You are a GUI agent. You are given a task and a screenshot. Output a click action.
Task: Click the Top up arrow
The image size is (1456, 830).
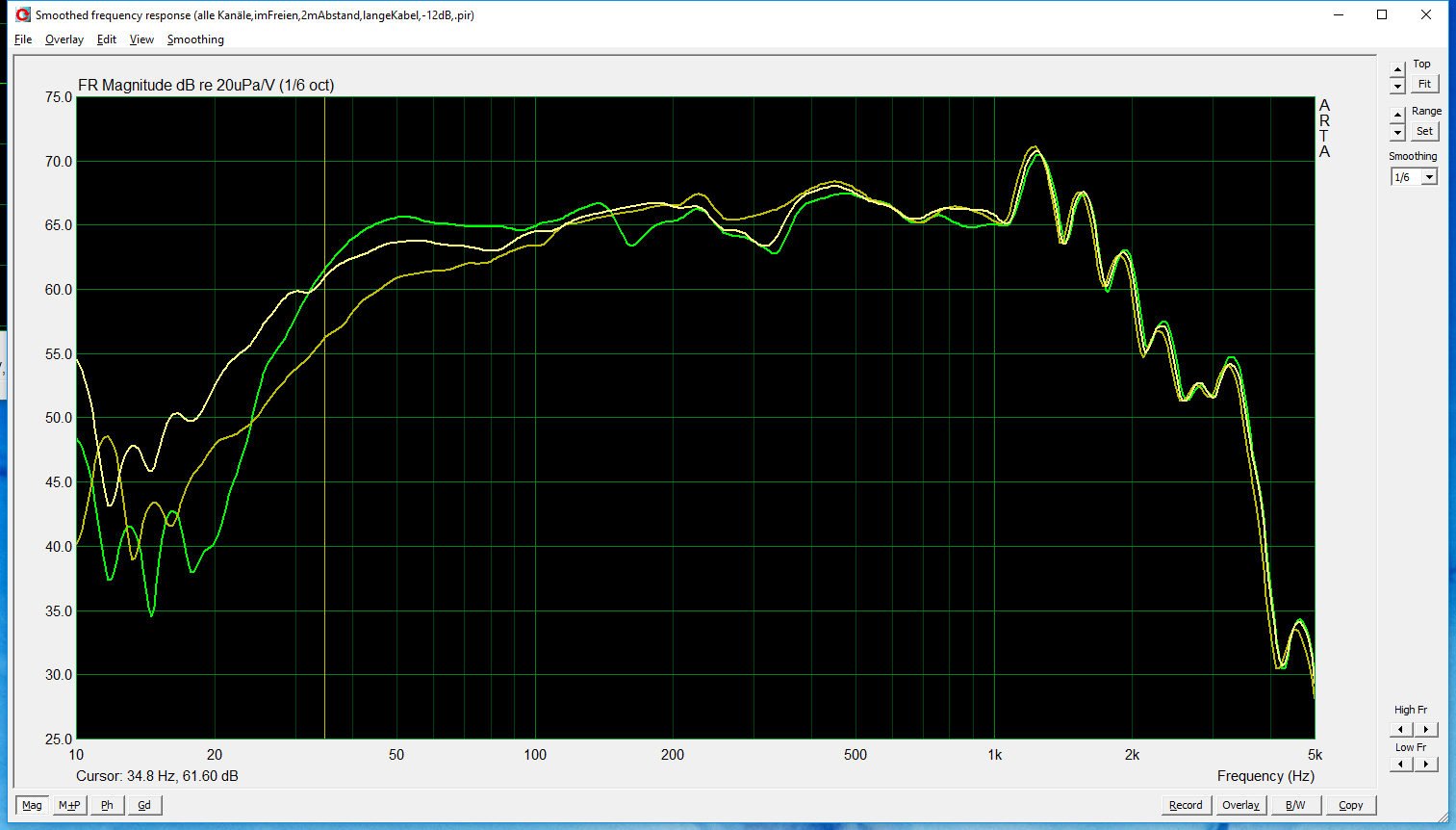coord(1397,69)
